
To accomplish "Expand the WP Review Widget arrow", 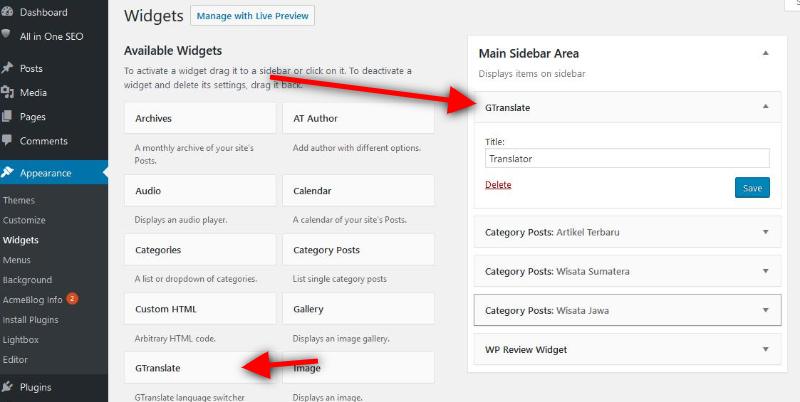I will tap(765, 349).
